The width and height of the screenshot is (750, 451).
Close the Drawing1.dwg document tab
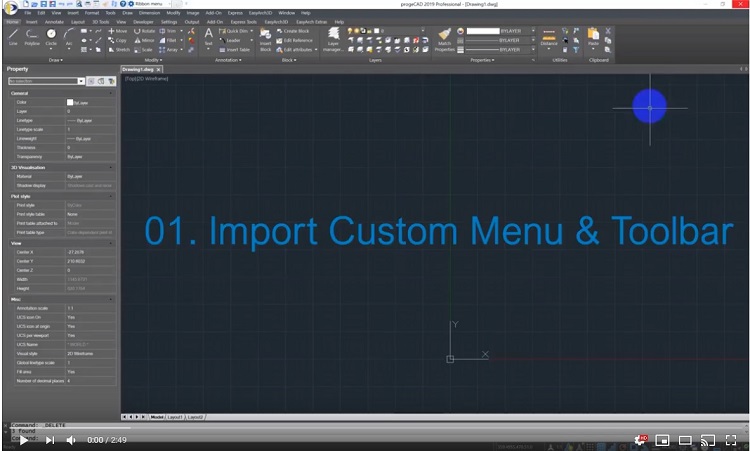click(159, 70)
